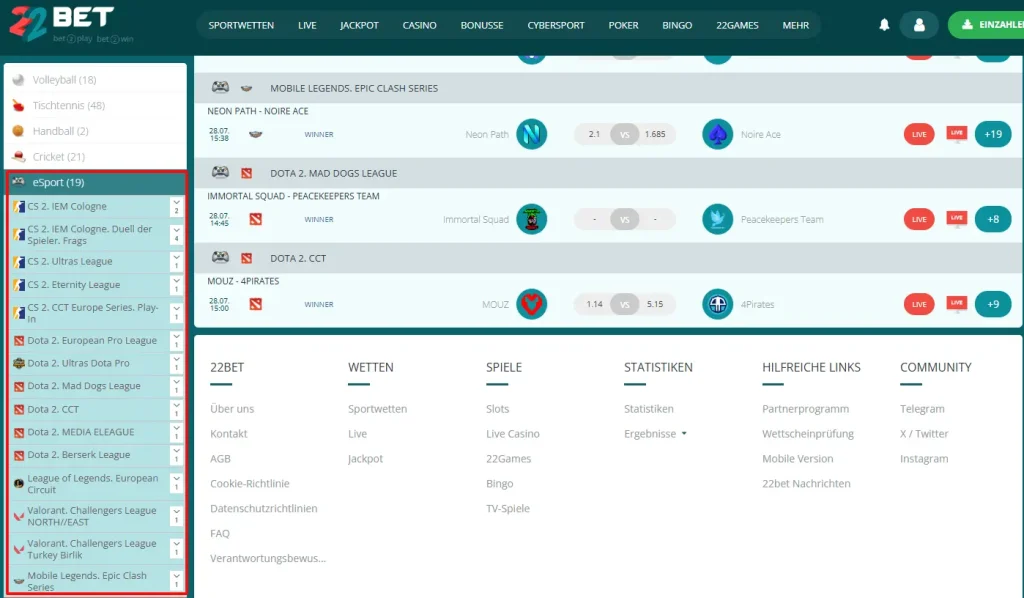This screenshot has width=1024, height=598.
Task: Open the FAQ footer link
Action: [220, 533]
